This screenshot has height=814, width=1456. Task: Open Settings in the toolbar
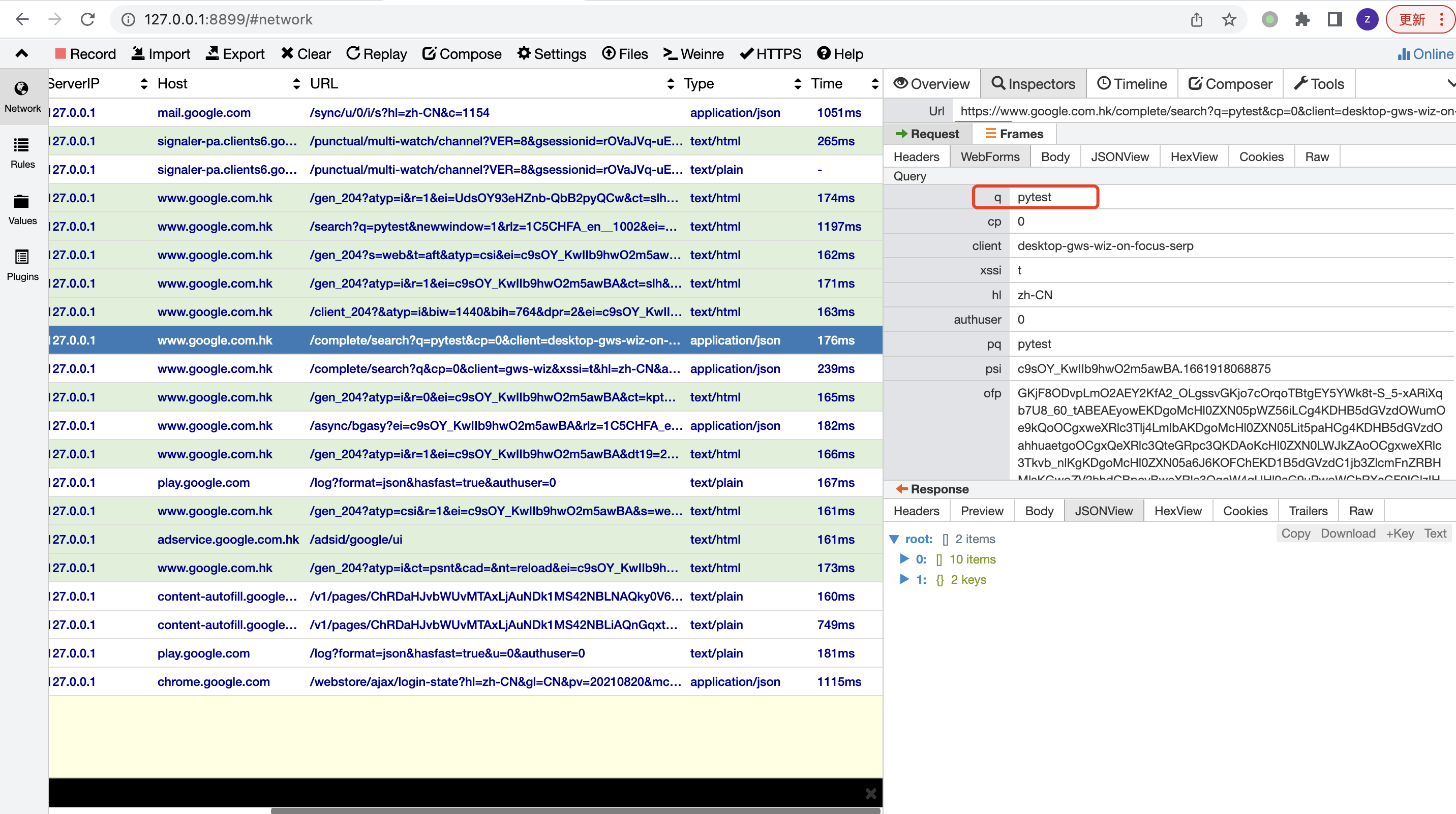[552, 54]
